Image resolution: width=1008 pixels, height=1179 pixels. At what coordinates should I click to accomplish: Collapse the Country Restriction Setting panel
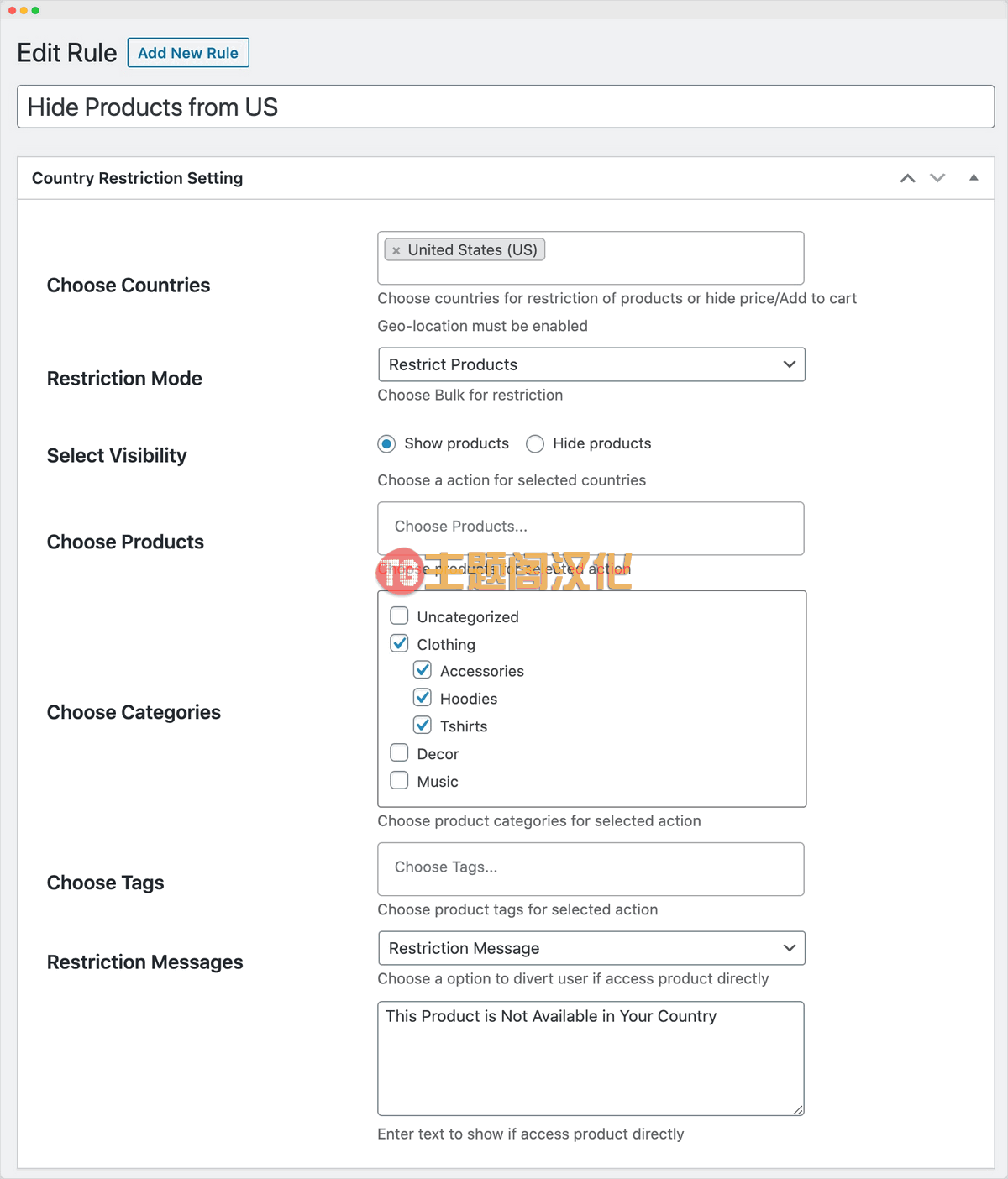tap(974, 177)
